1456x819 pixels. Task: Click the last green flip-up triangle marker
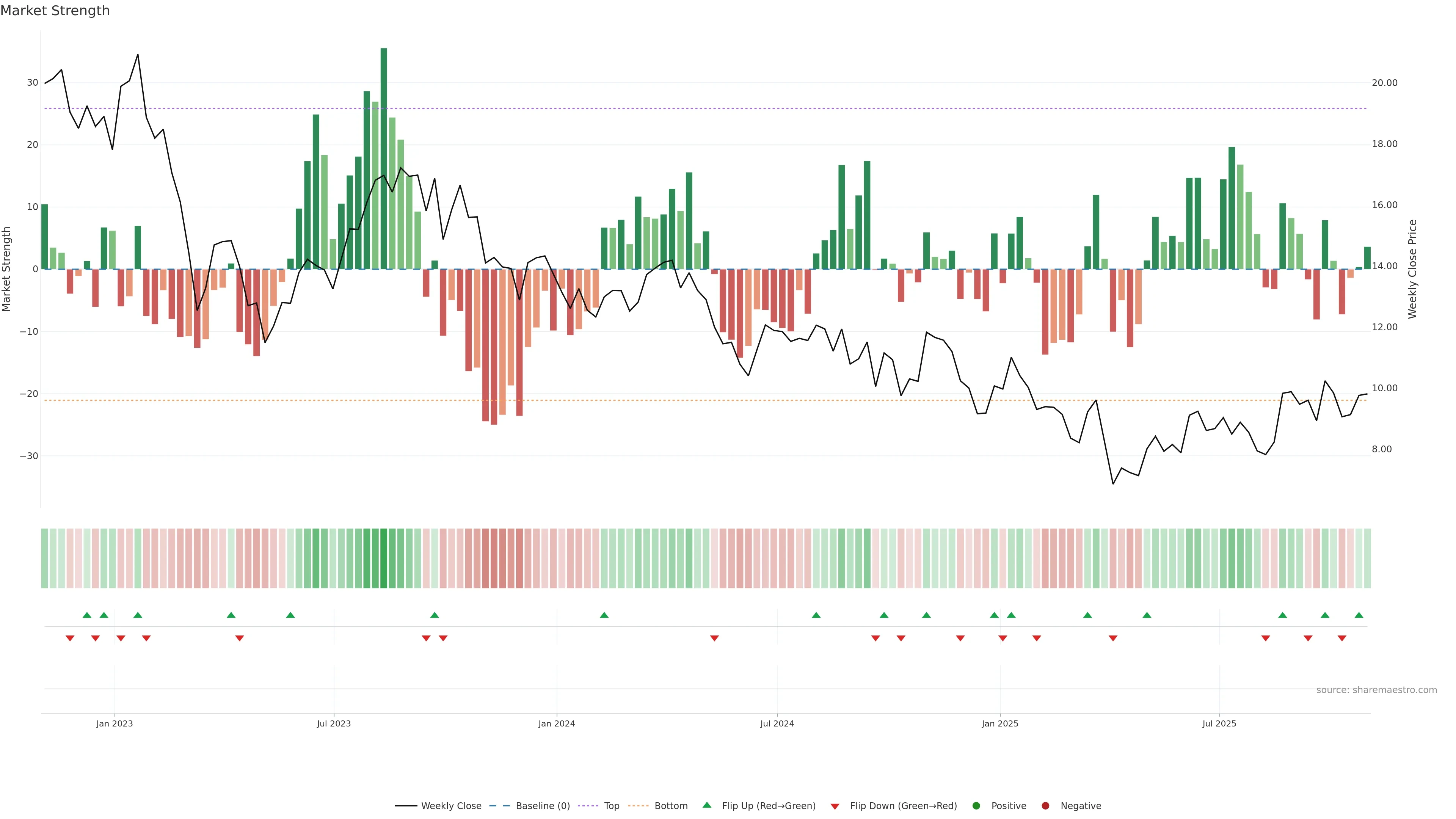coord(1359,615)
